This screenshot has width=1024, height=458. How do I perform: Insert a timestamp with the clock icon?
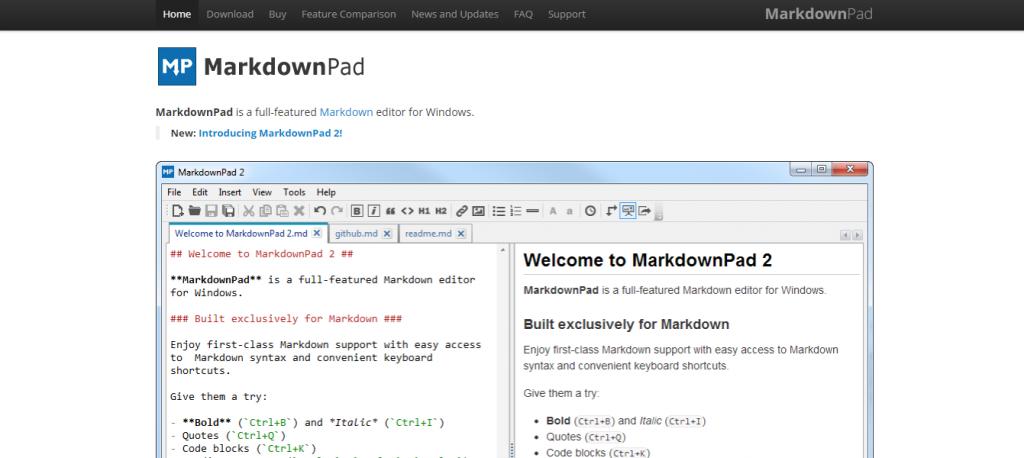[x=590, y=210]
